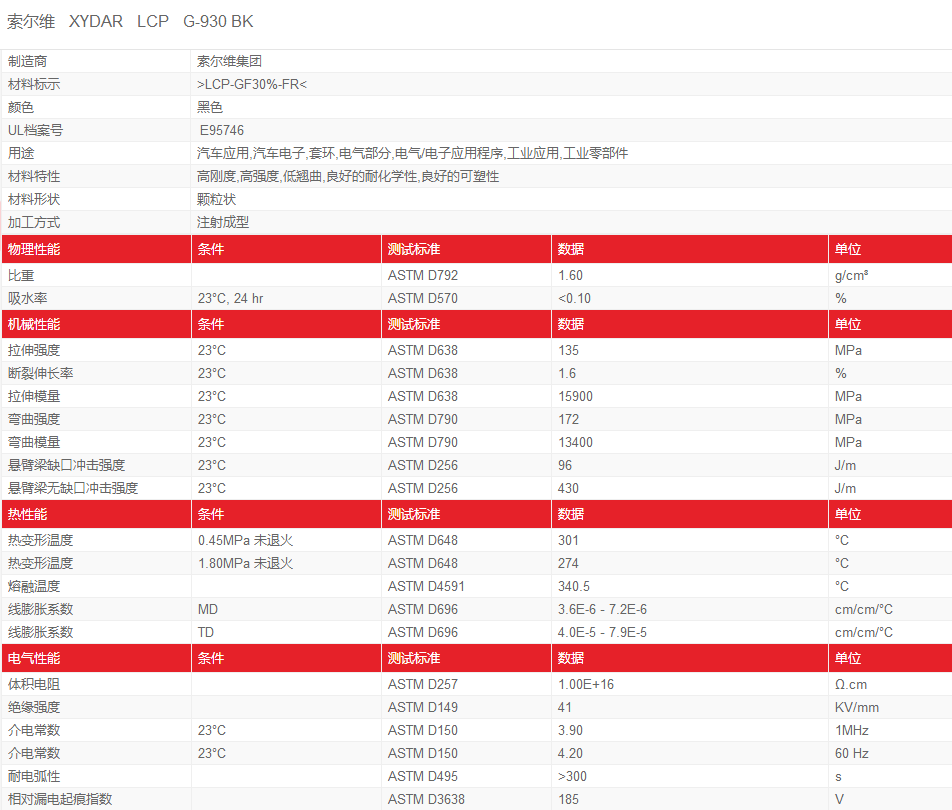Click the material marking >LCP-GF30%-FR<

(x=251, y=84)
